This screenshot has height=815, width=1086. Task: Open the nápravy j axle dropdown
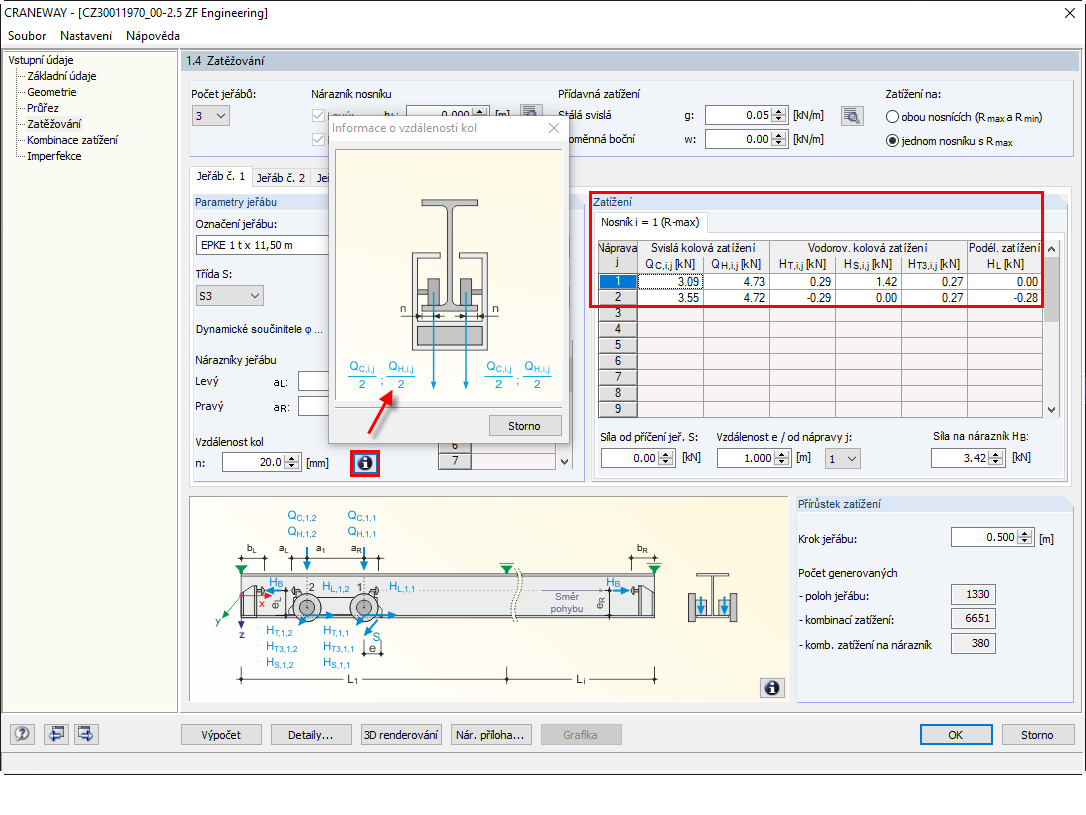[842, 458]
